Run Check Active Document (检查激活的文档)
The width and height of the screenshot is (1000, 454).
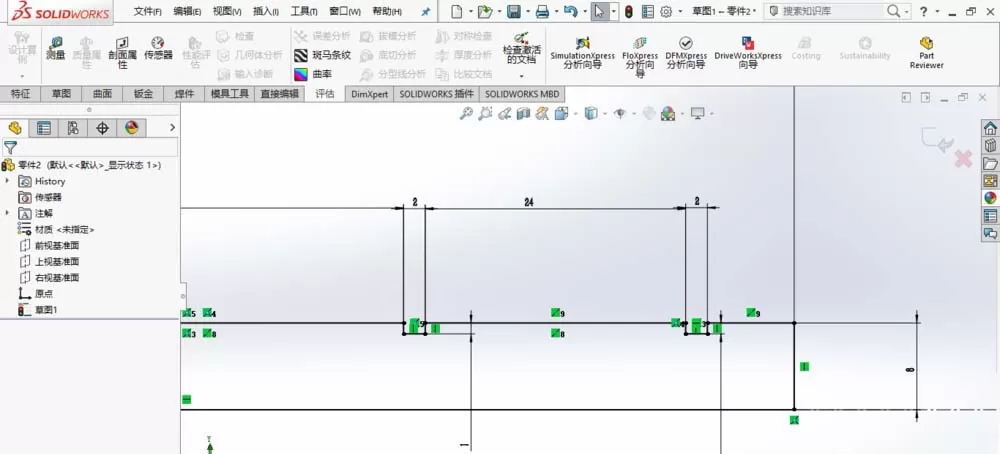click(x=521, y=49)
